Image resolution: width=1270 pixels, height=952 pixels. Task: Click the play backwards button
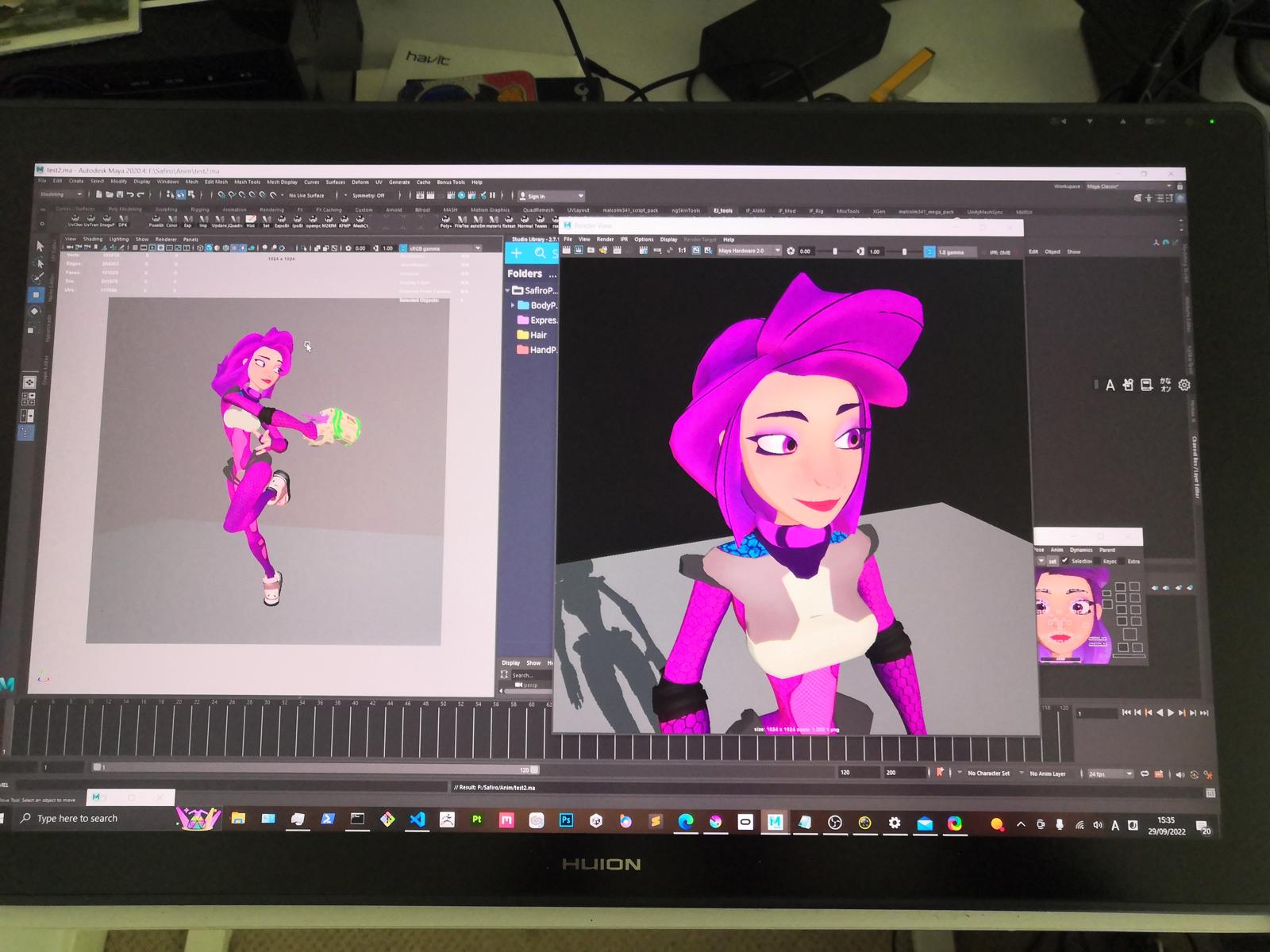pyautogui.click(x=1160, y=713)
